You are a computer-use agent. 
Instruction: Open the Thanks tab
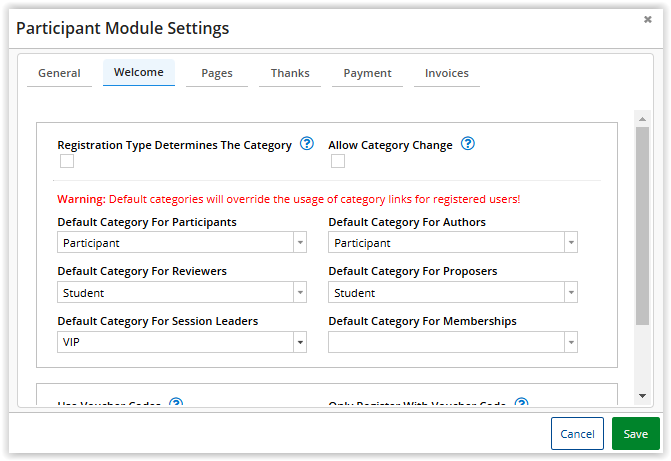click(290, 73)
